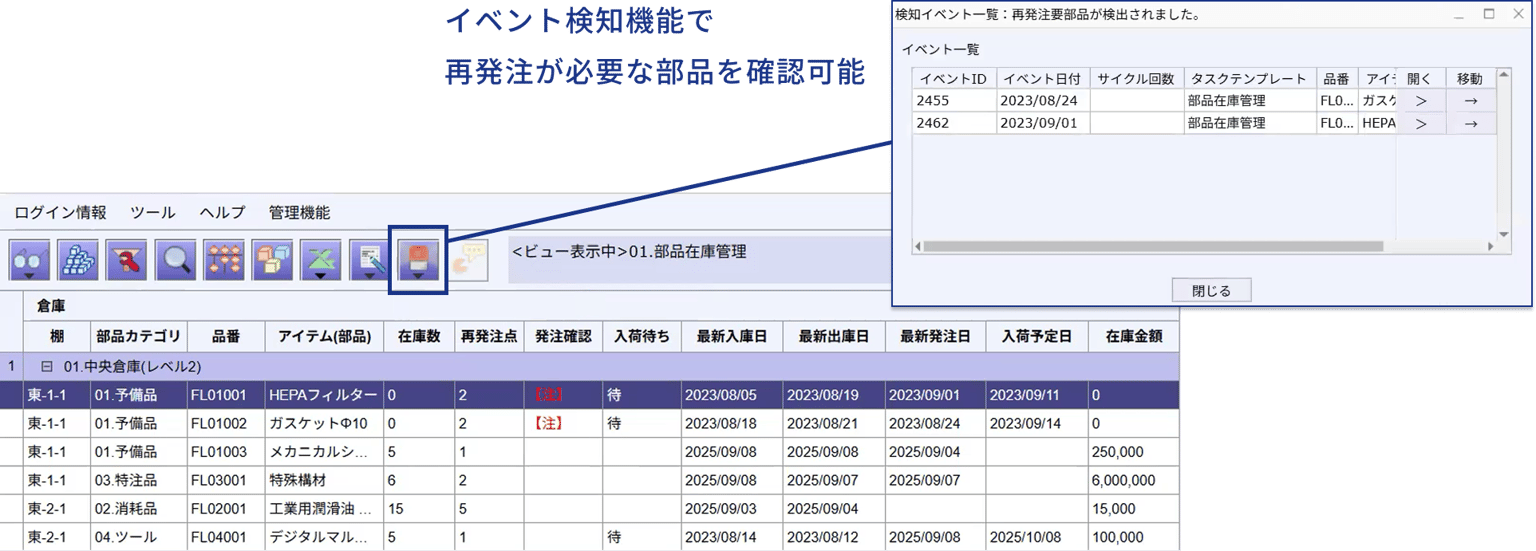Click the 入荷待ち column header
This screenshot has width=1536, height=551.
click(x=641, y=337)
